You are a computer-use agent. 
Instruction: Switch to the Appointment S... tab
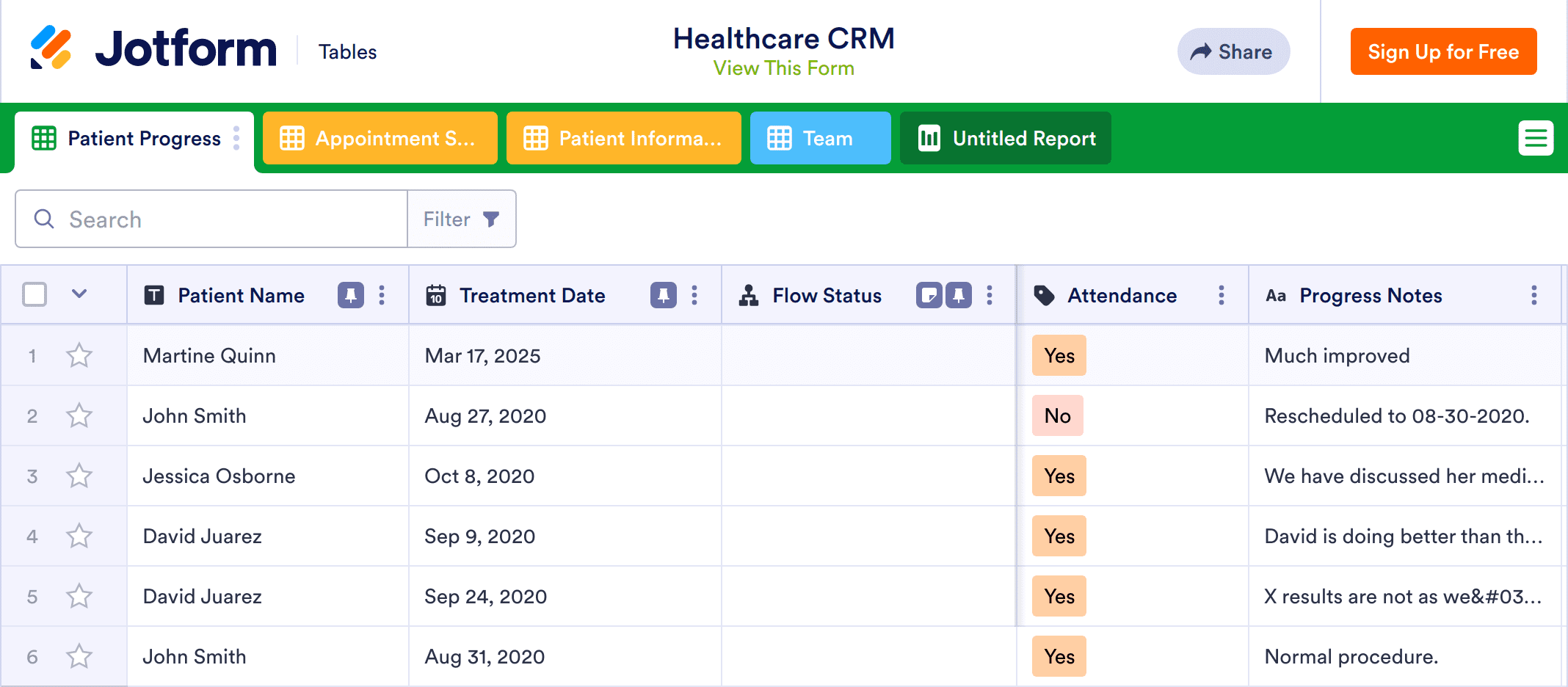pos(380,138)
